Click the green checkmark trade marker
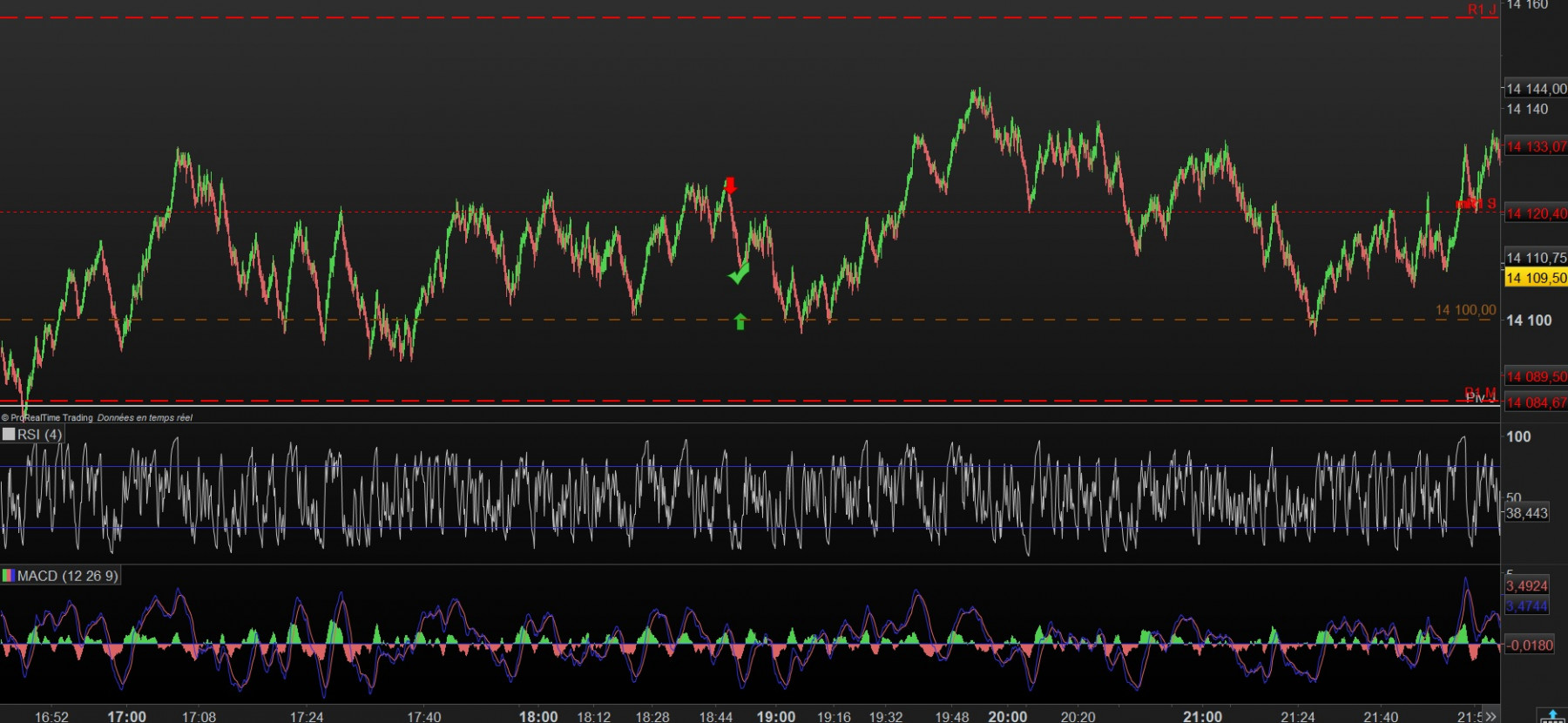 coord(739,274)
